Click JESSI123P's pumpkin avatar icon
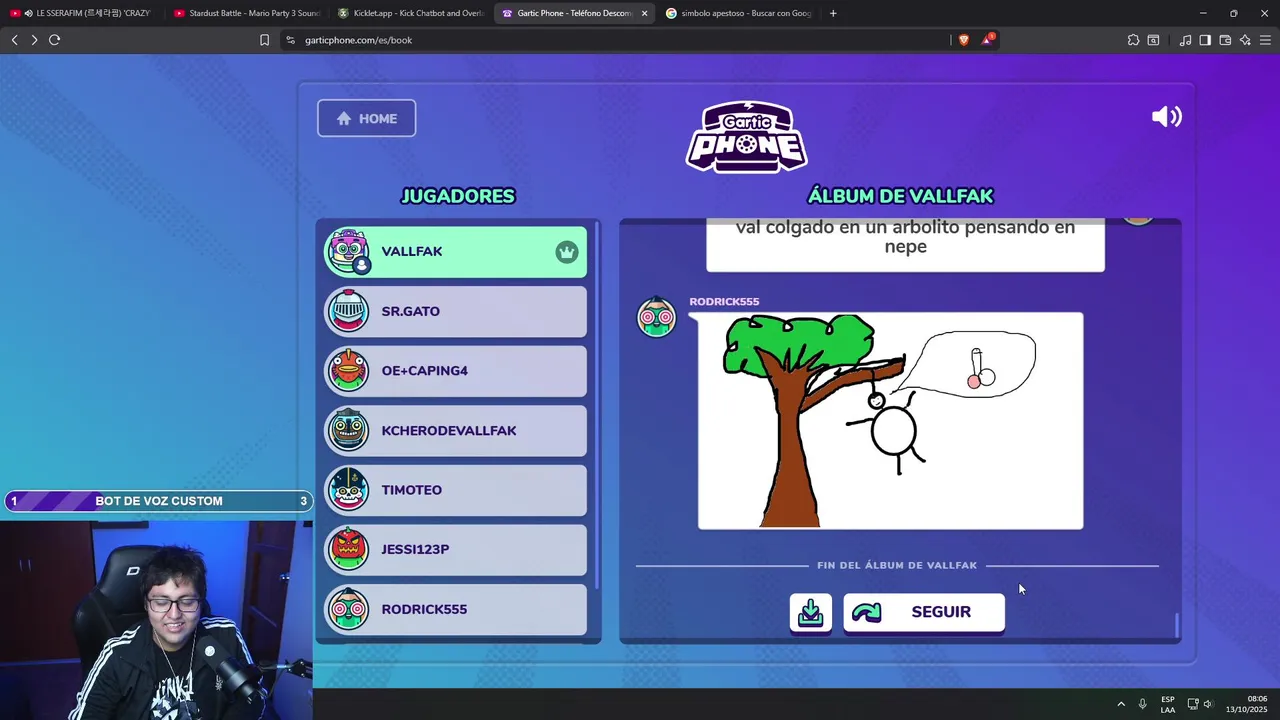The width and height of the screenshot is (1280, 720). [x=348, y=549]
